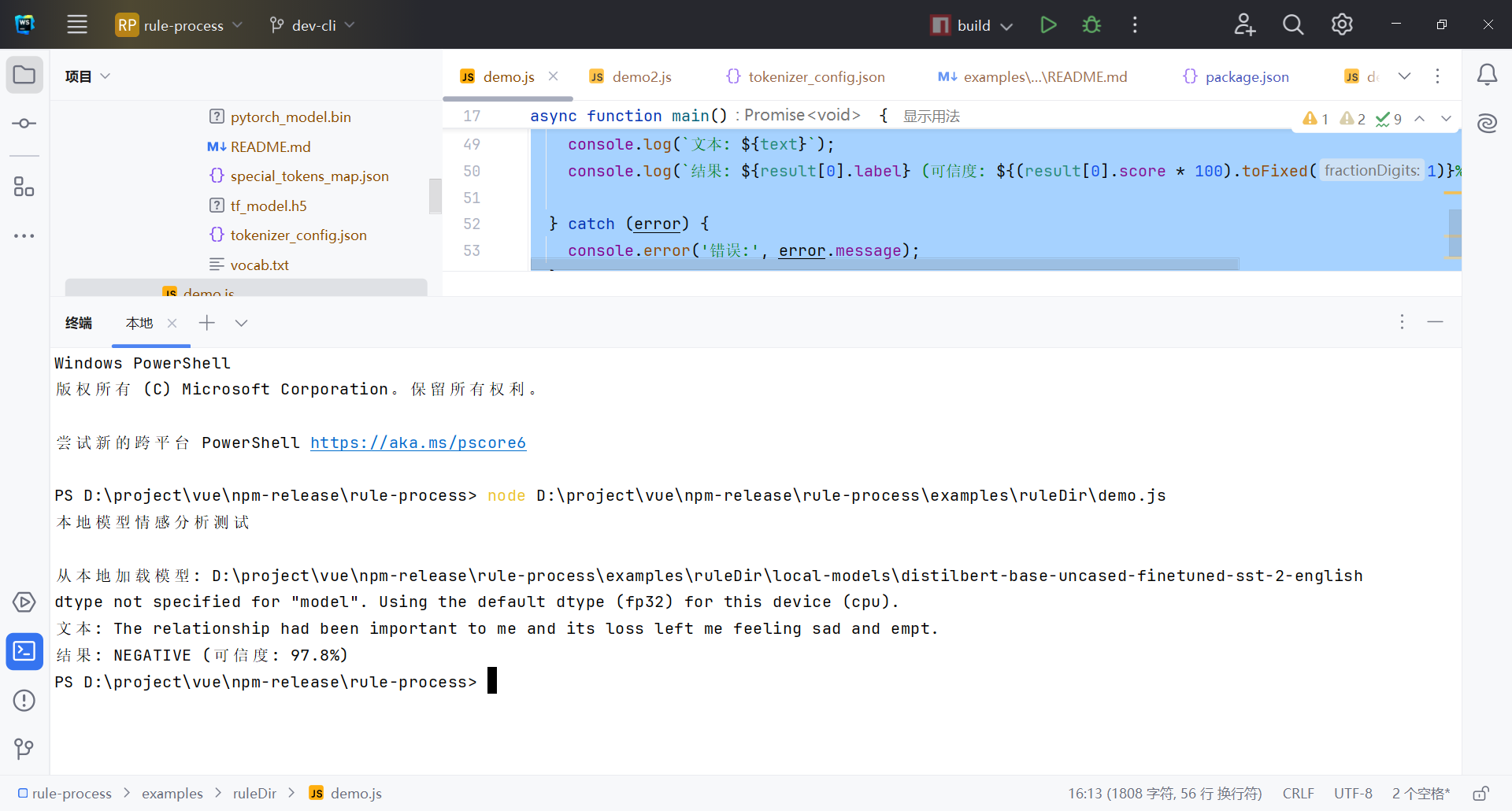1512x811 pixels.
Task: Start debugging with the bug icon
Action: click(1091, 25)
